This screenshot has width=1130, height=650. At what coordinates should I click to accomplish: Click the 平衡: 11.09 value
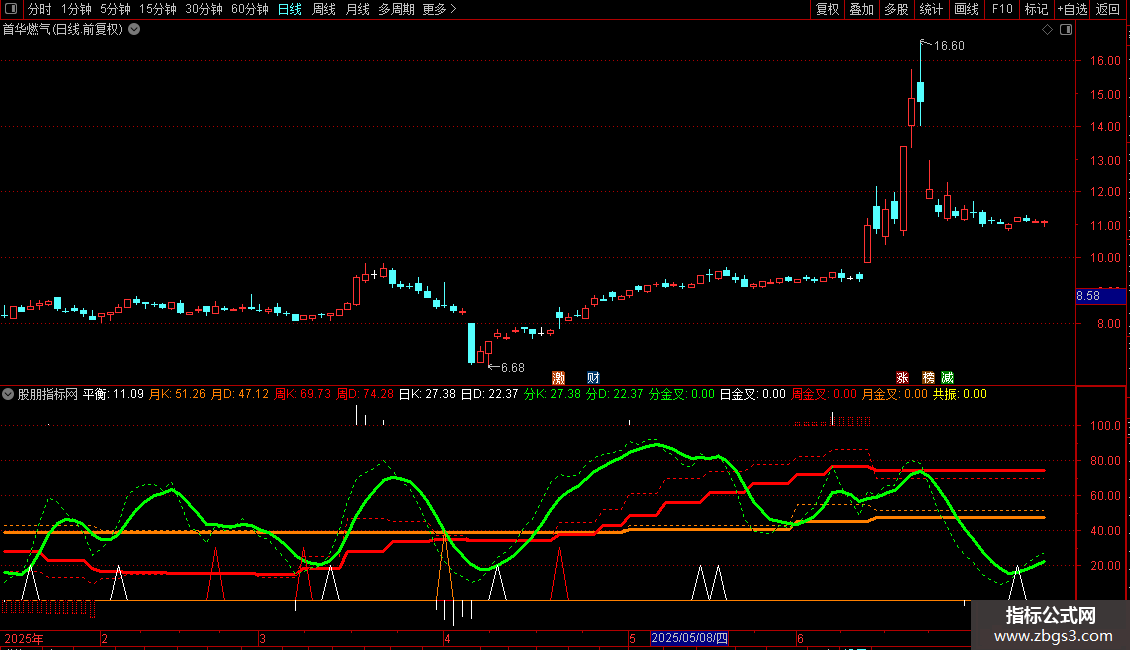coord(113,394)
